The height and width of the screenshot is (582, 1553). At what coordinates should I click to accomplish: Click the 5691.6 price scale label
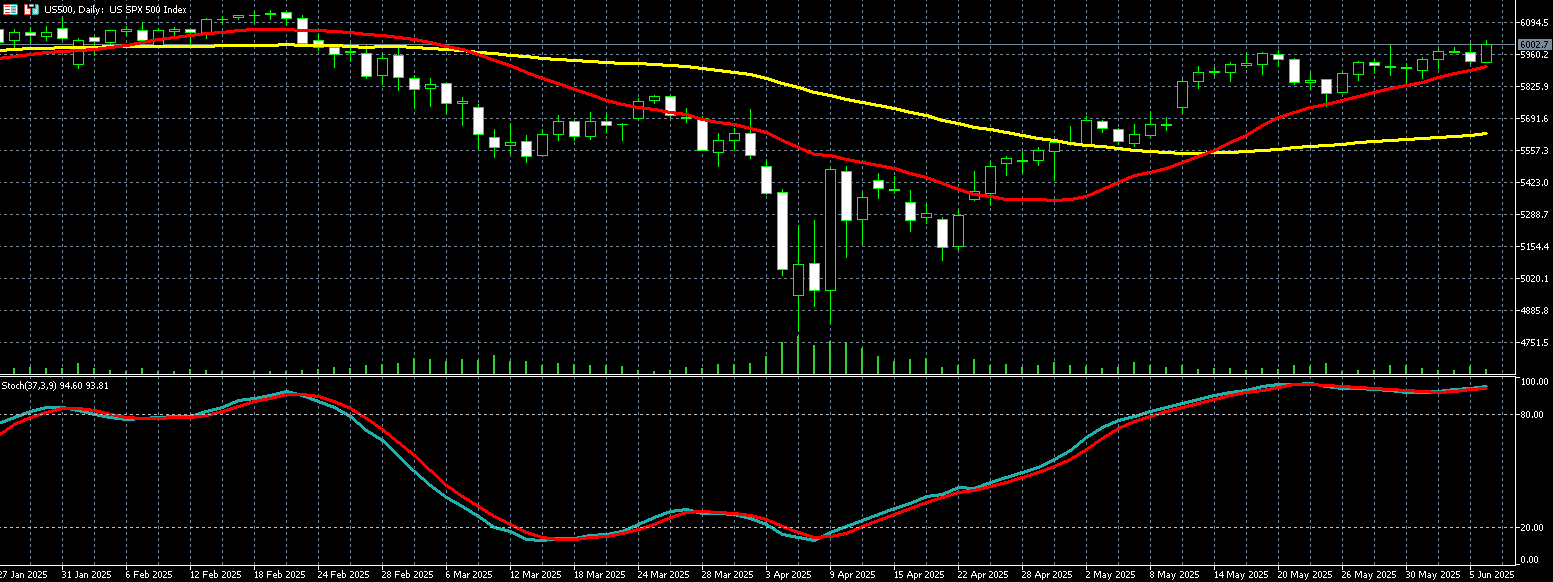point(1534,118)
